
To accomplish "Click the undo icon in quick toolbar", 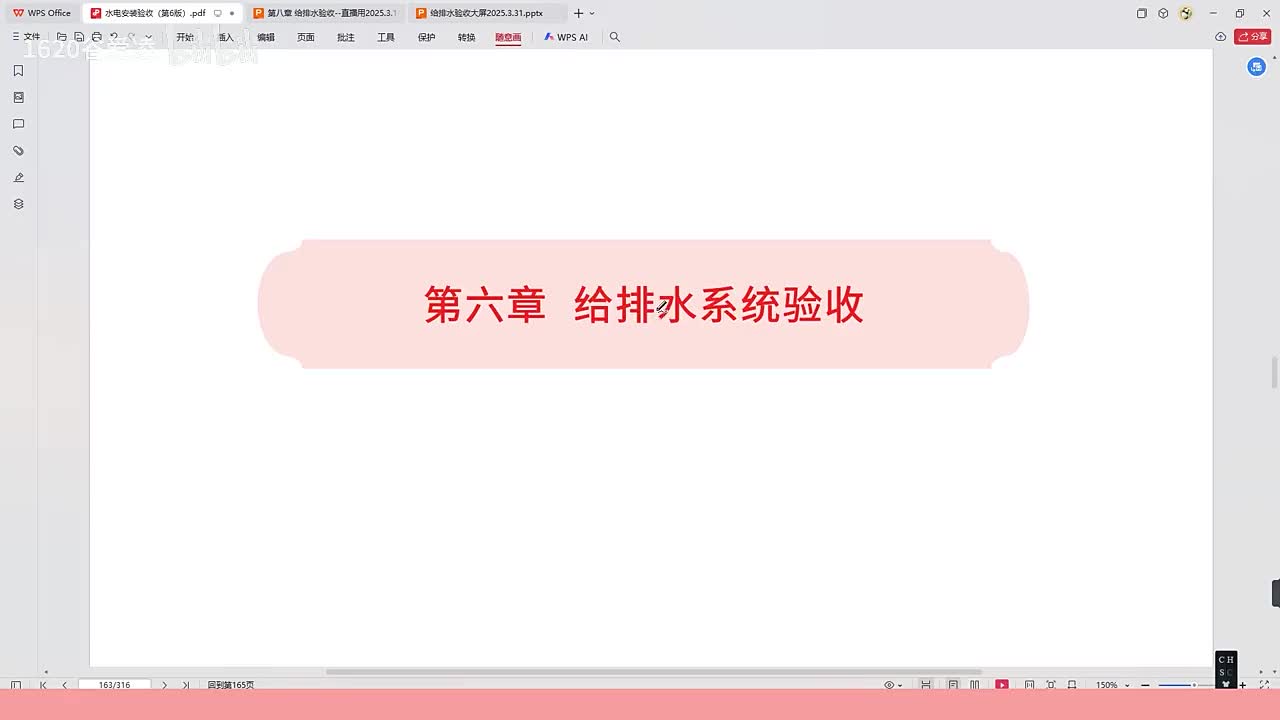I will 113,37.
